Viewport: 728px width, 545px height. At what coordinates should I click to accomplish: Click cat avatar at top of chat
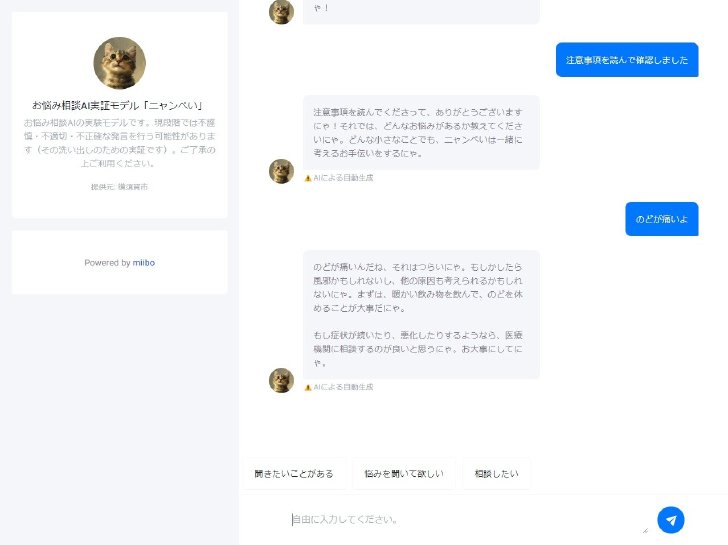click(x=281, y=12)
